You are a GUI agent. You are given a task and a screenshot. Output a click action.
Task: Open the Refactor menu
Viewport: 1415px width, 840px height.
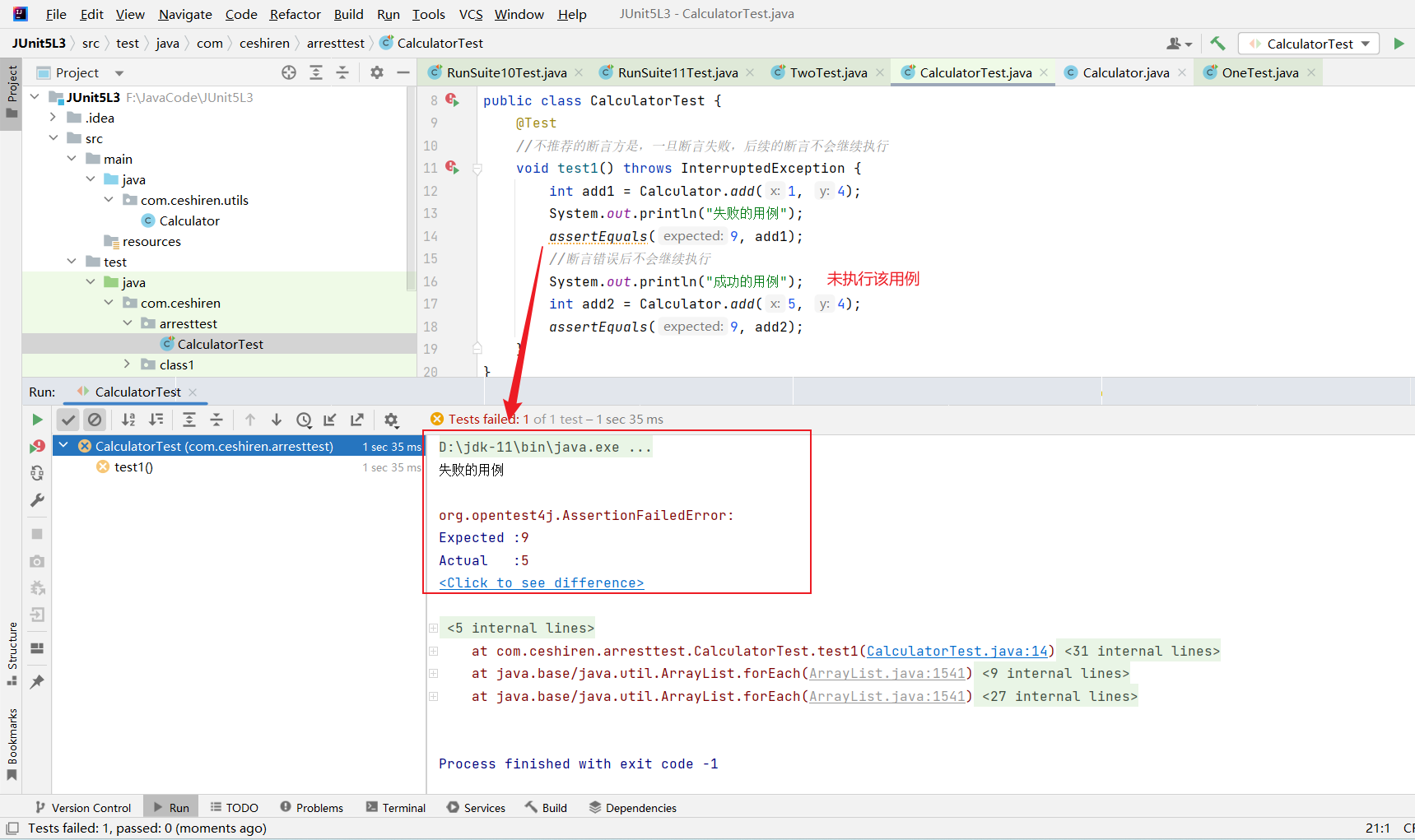coord(295,14)
